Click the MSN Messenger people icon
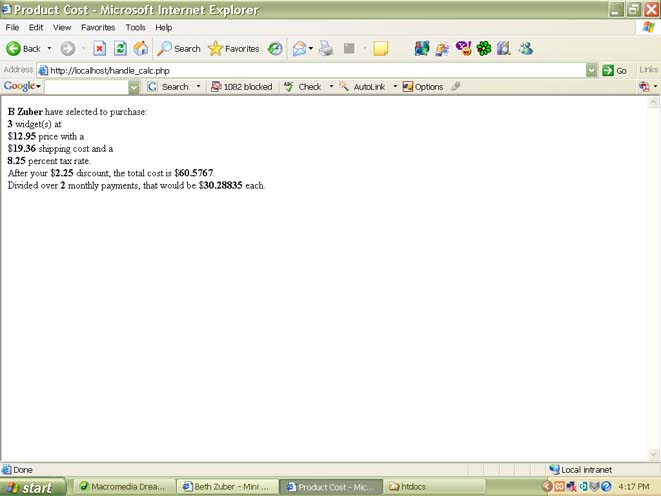Image resolution: width=661 pixels, height=496 pixels. pos(422,49)
